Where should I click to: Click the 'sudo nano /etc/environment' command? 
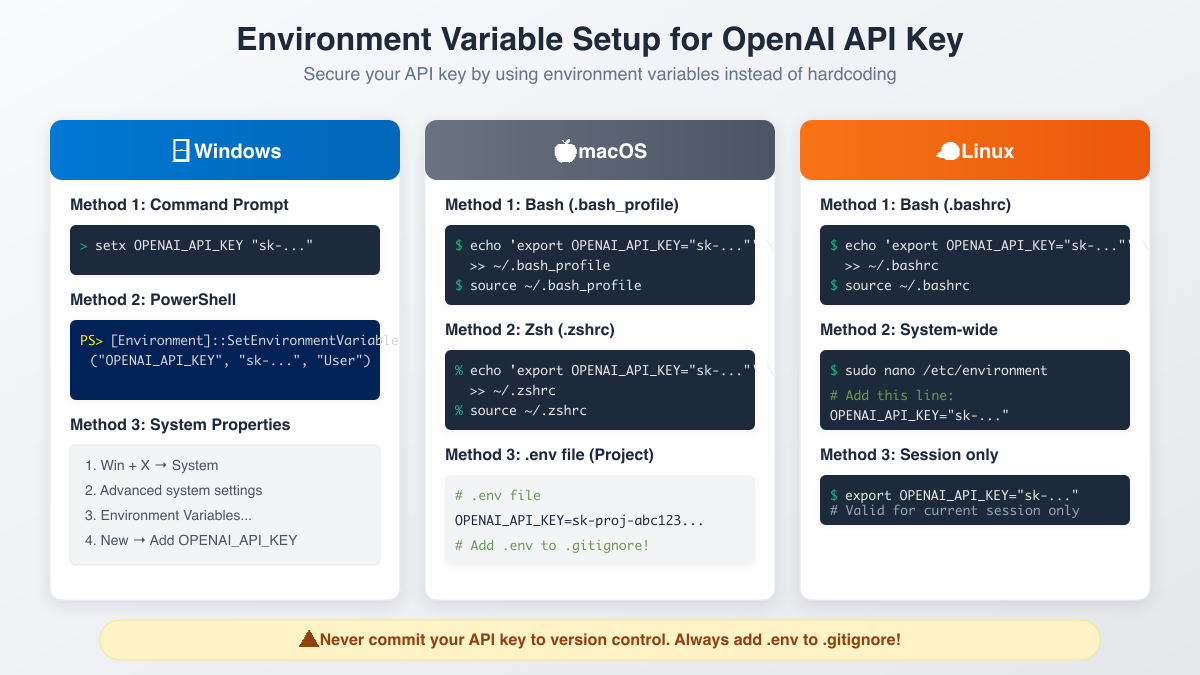coord(945,370)
